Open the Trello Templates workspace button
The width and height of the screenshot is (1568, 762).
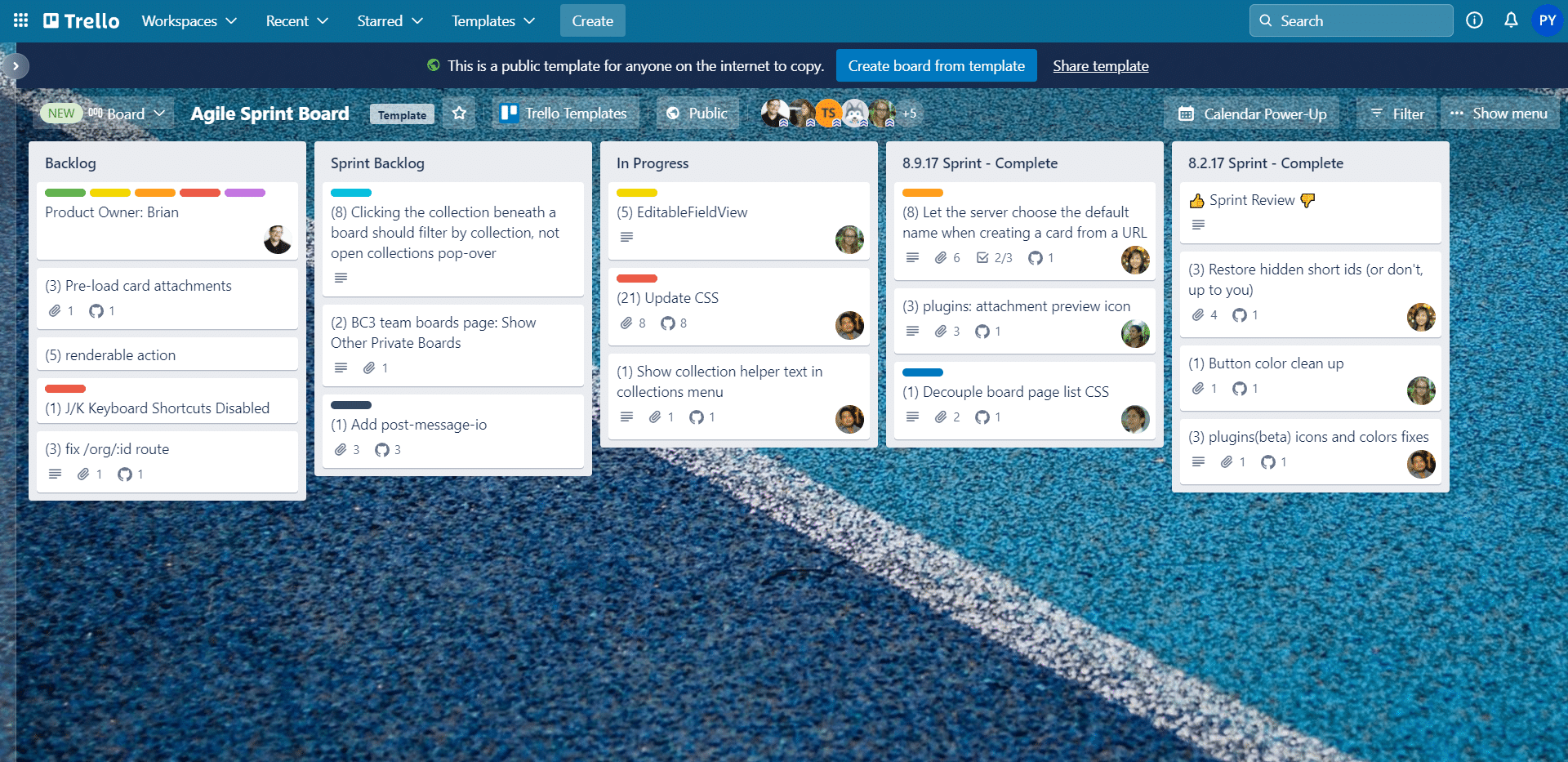pyautogui.click(x=565, y=114)
